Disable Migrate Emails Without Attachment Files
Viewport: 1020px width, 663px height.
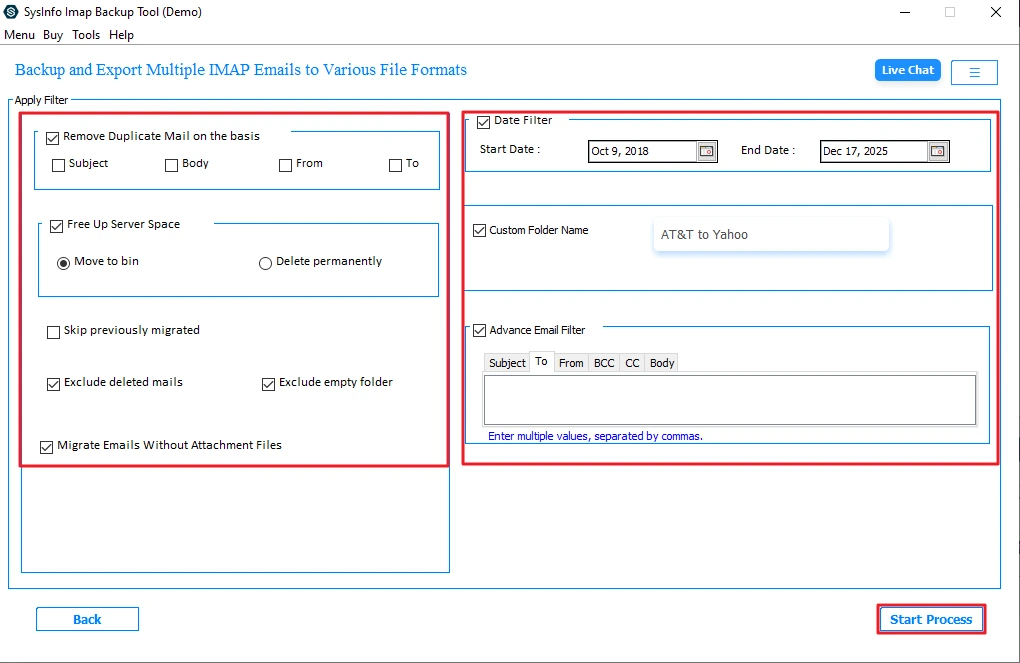[x=45, y=446]
